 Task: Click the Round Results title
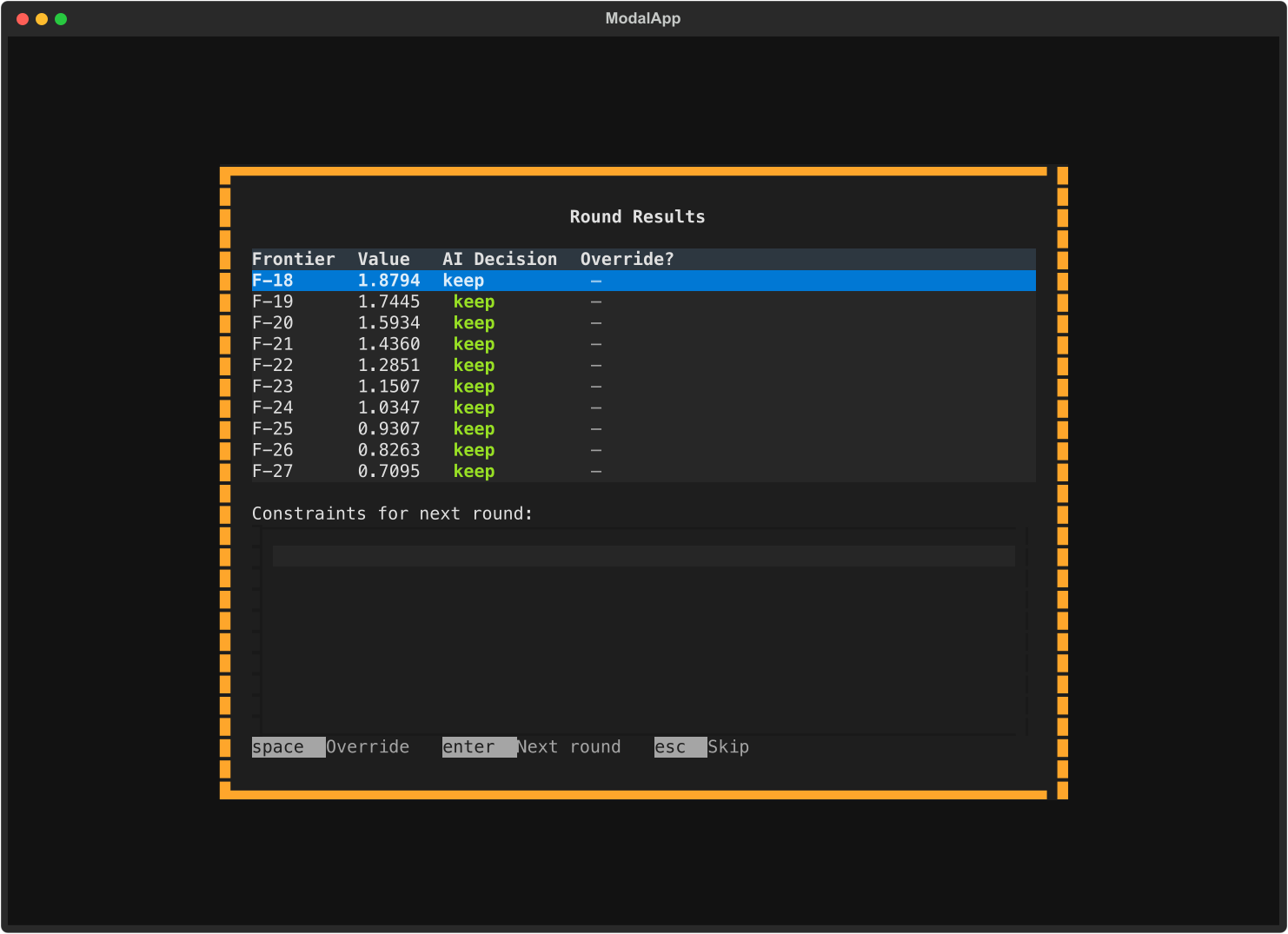click(637, 216)
